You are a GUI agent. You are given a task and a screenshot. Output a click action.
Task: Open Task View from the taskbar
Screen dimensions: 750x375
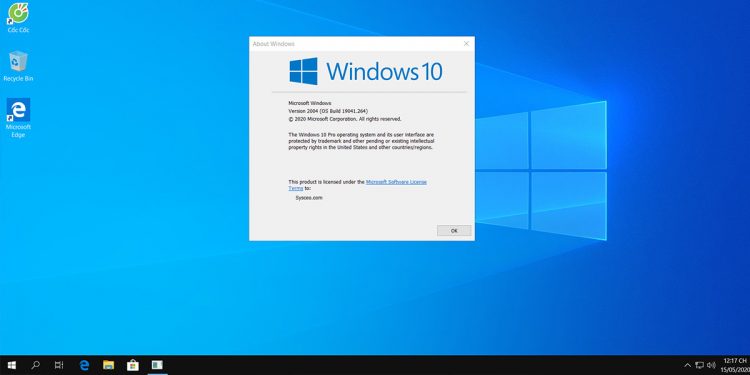pyautogui.click(x=59, y=365)
